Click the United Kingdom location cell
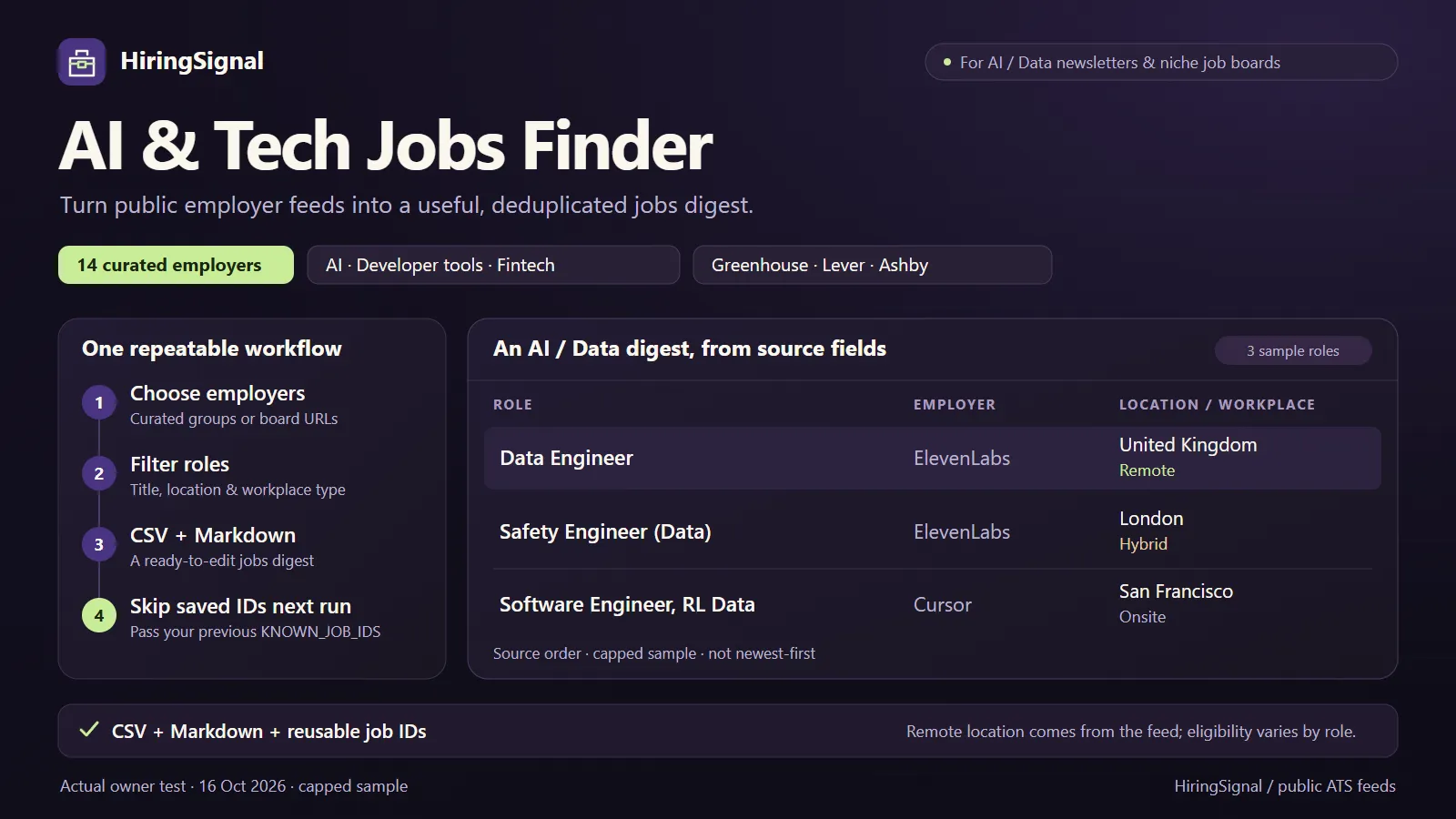Viewport: 1456px width, 819px height. [1188, 445]
